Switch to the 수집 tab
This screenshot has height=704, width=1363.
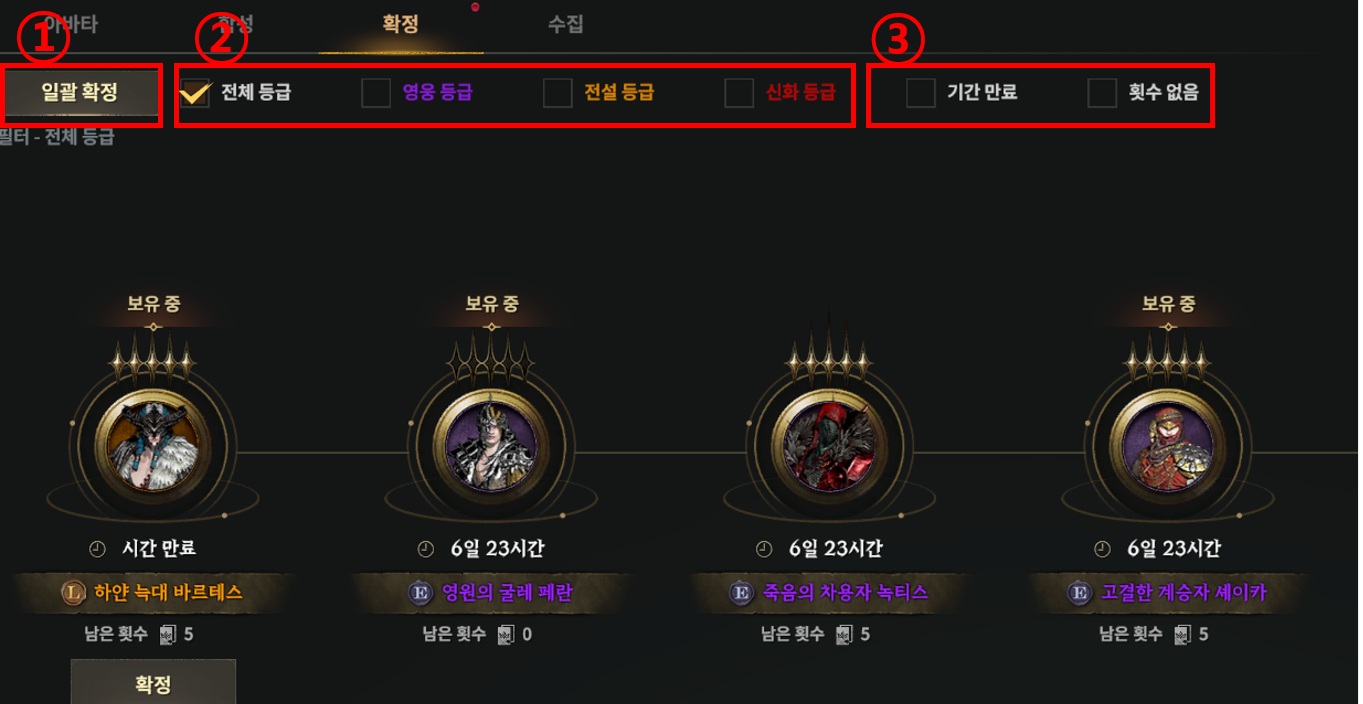[x=565, y=24]
